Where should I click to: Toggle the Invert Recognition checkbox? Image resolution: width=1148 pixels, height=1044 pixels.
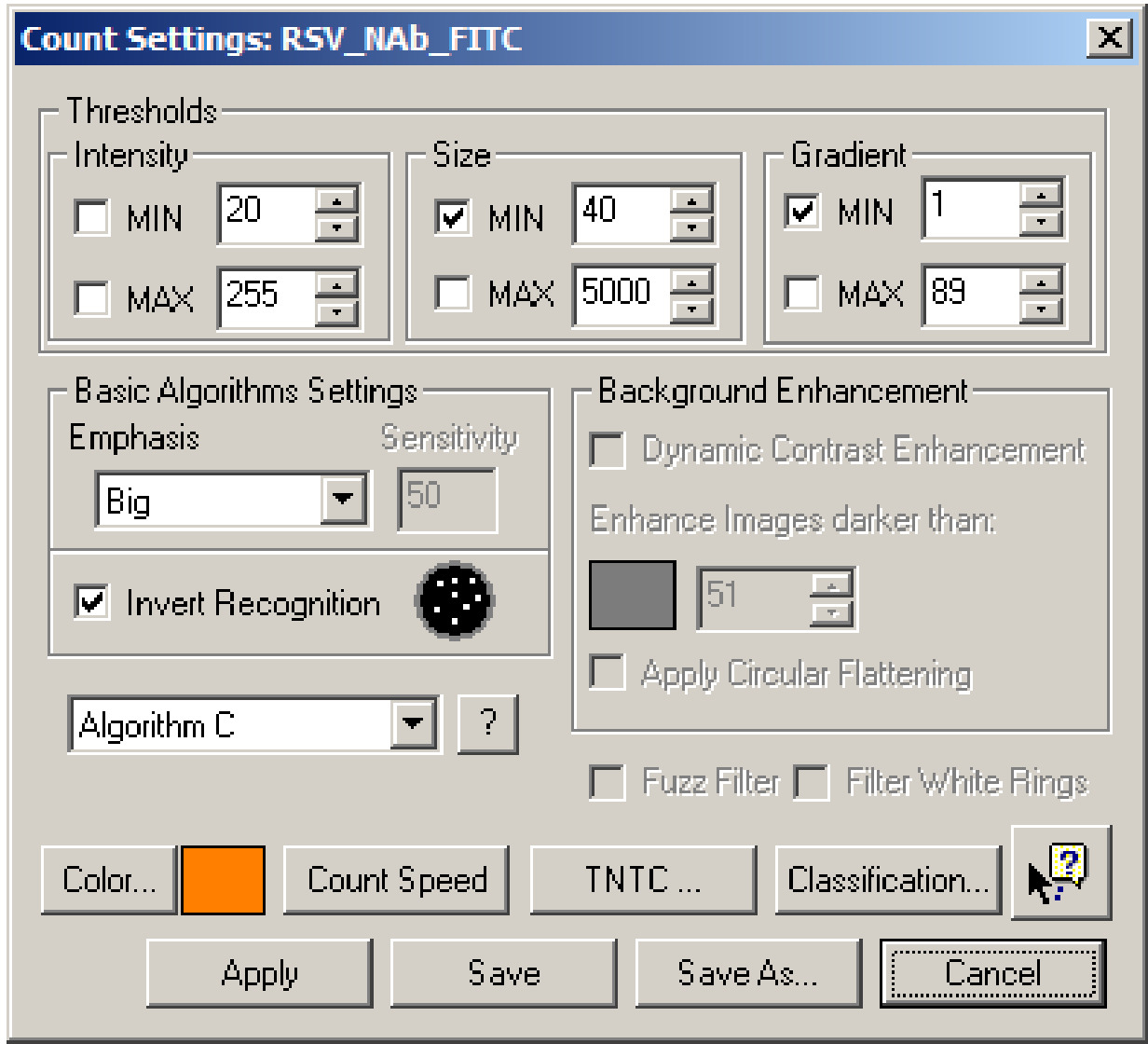[x=91, y=602]
